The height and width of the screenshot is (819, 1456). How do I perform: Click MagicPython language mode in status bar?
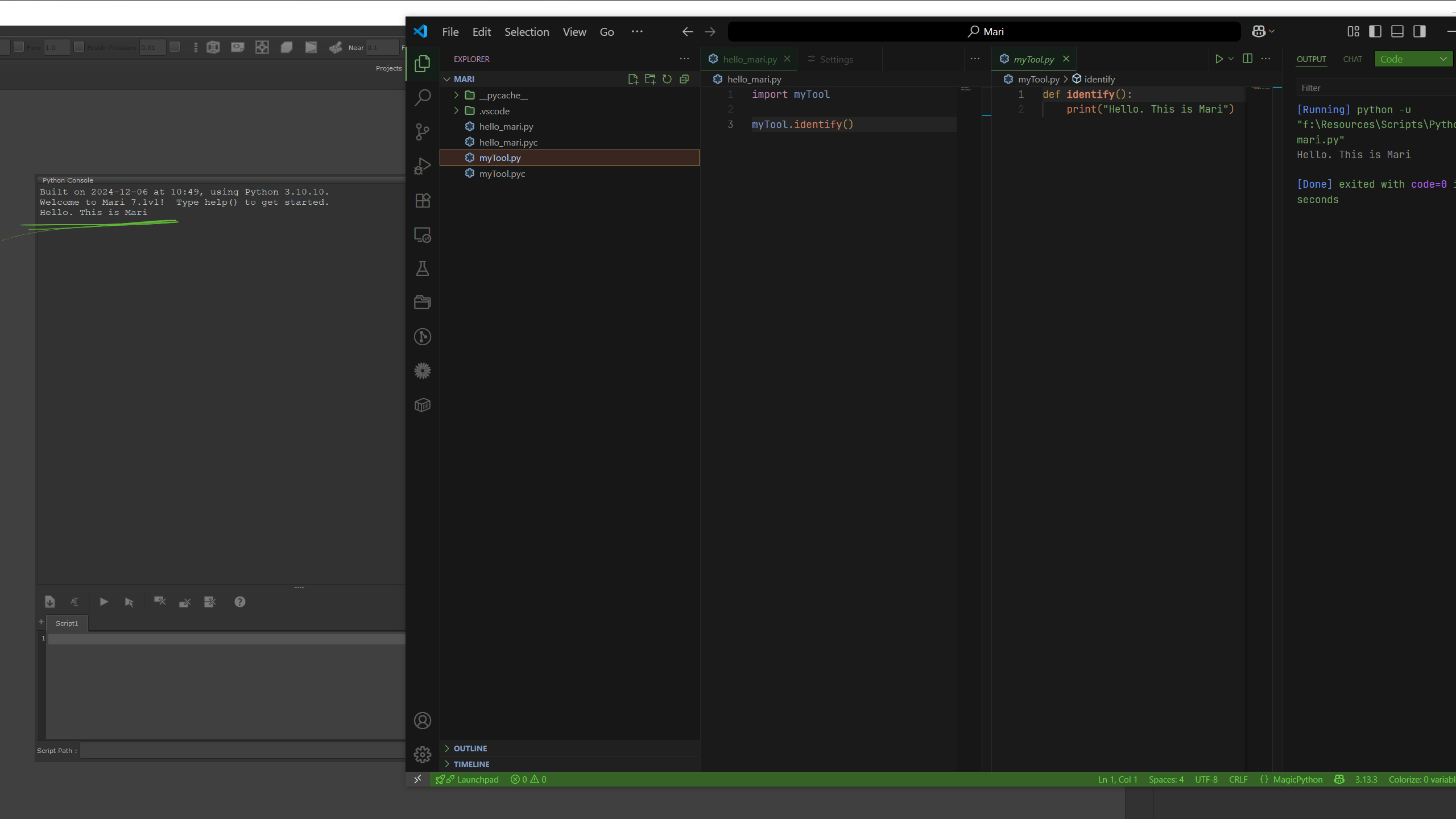pyautogui.click(x=1297, y=779)
